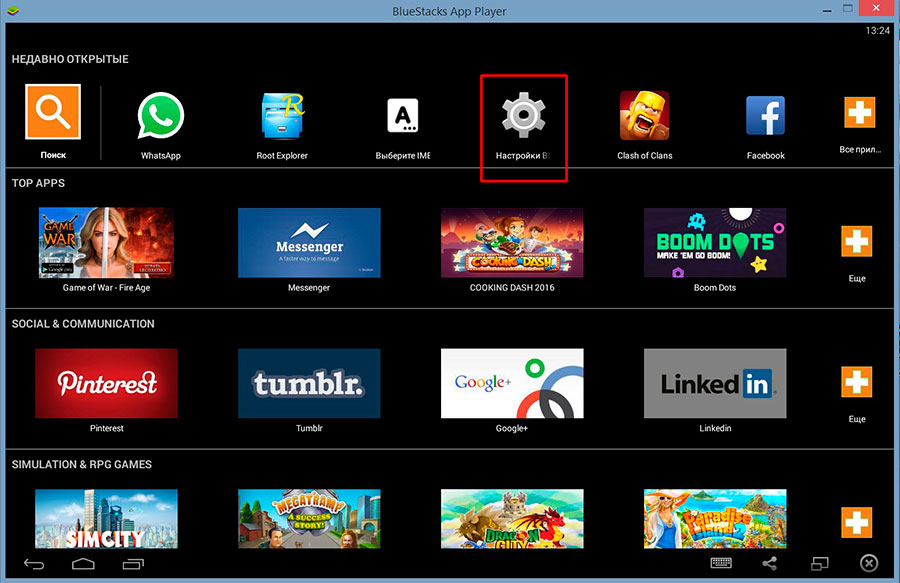Viewport: 900px width, 583px height.
Task: Launch the WhatsApp app icon
Action: tap(161, 115)
